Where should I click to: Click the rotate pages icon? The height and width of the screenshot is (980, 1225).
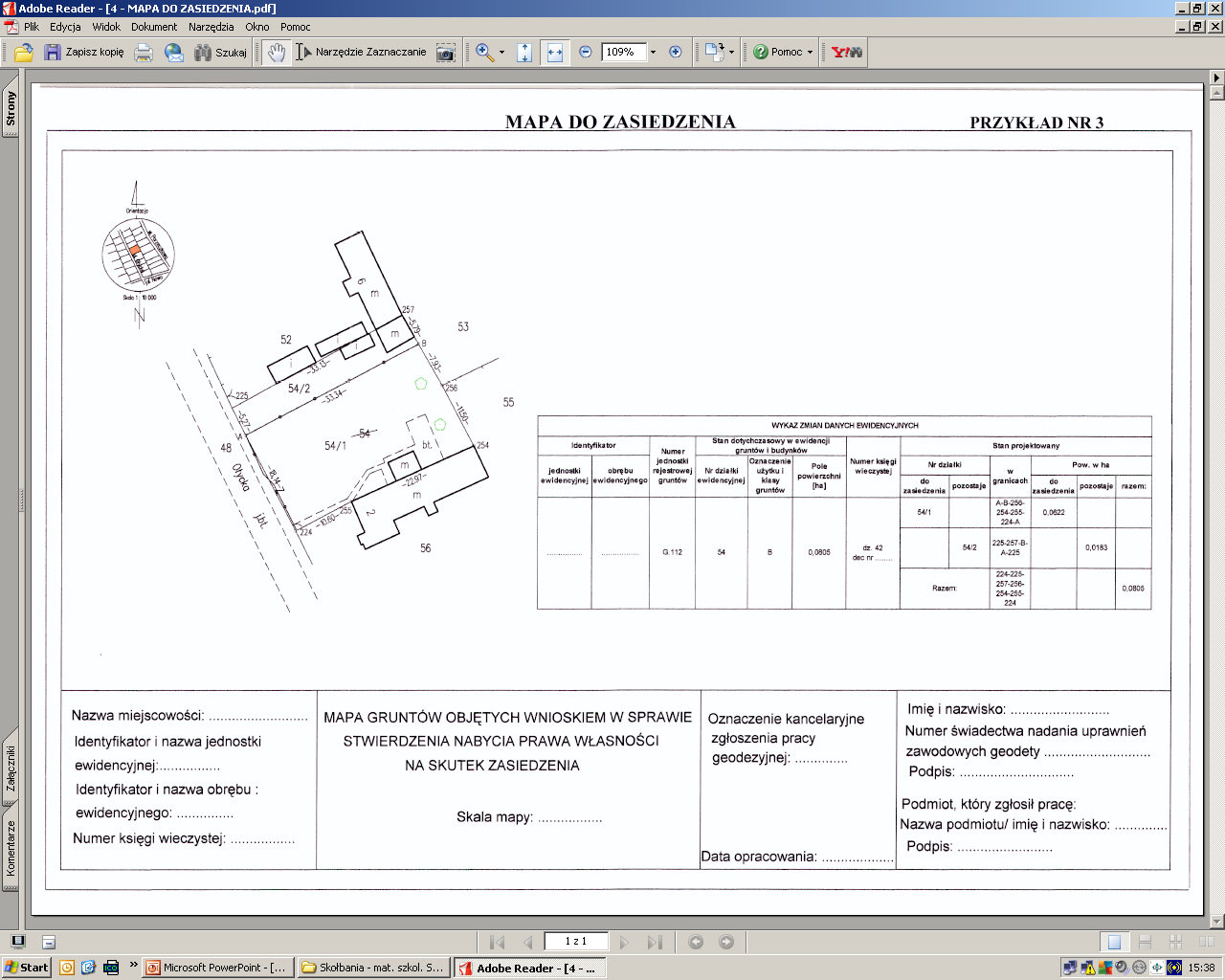point(714,52)
